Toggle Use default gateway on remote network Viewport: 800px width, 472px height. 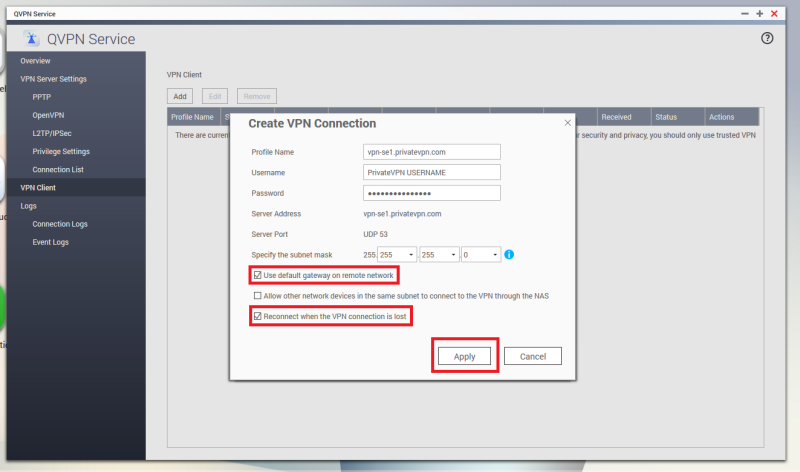pyautogui.click(x=258, y=275)
